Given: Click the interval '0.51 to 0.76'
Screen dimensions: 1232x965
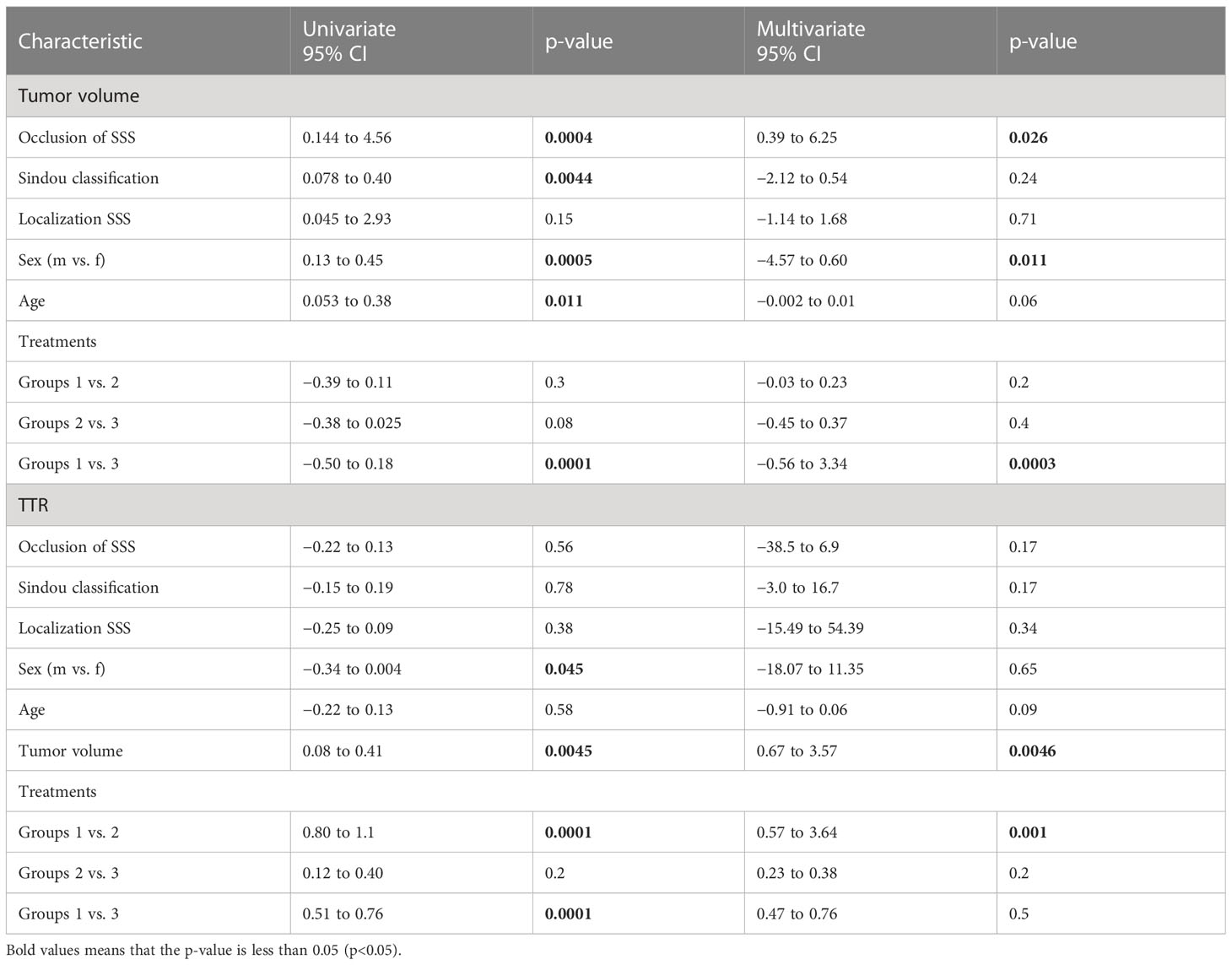Looking at the screenshot, I should (343, 913).
